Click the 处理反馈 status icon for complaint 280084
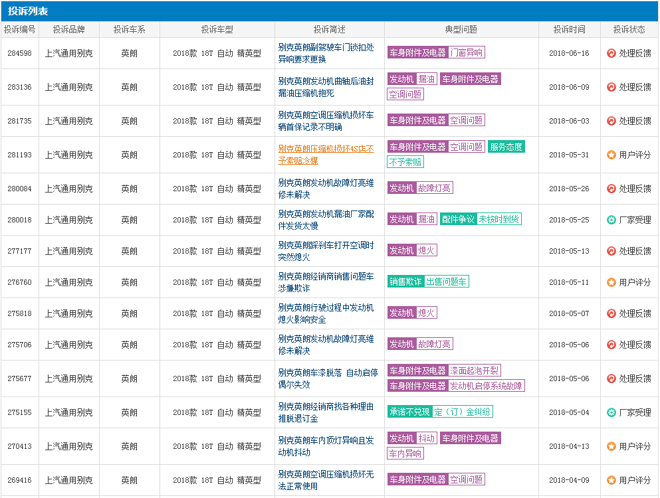Image resolution: width=660 pixels, height=498 pixels. (x=611, y=189)
